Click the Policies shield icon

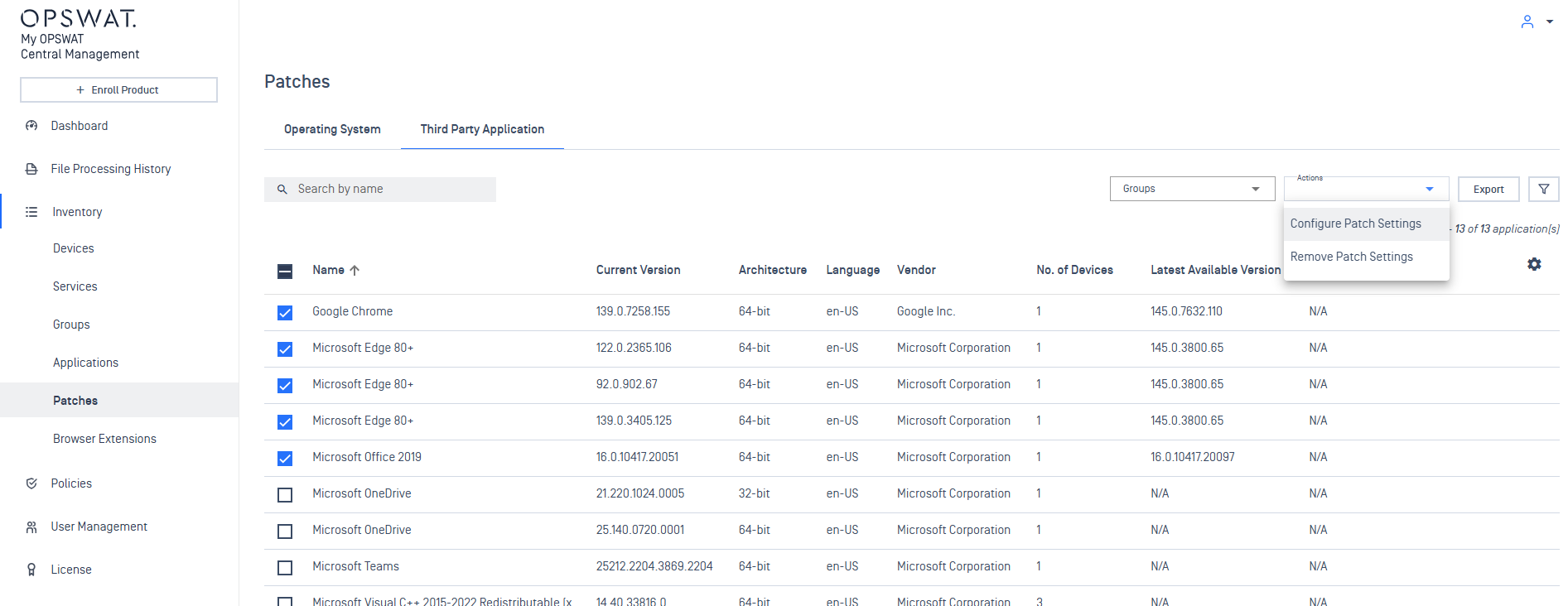[31, 483]
